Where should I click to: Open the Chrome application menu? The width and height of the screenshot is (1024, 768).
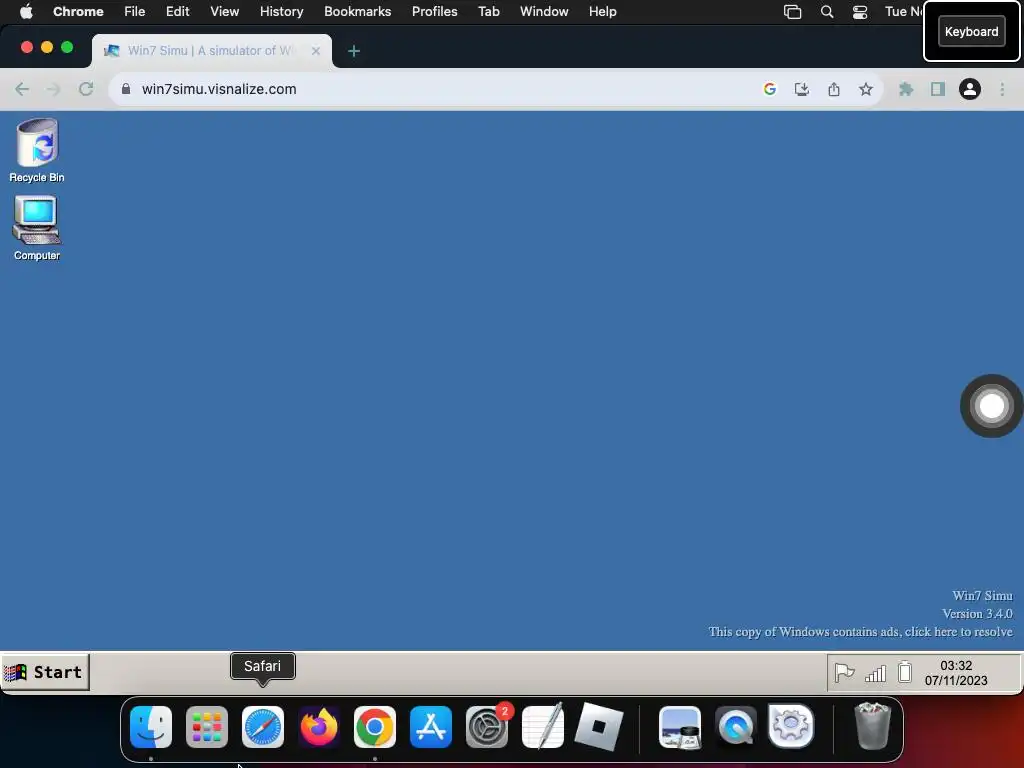78,11
